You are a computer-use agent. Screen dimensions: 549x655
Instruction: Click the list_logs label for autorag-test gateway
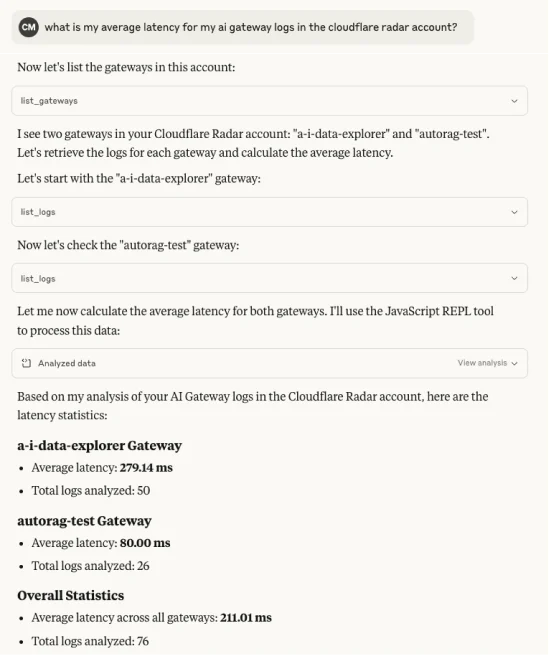(x=38, y=279)
